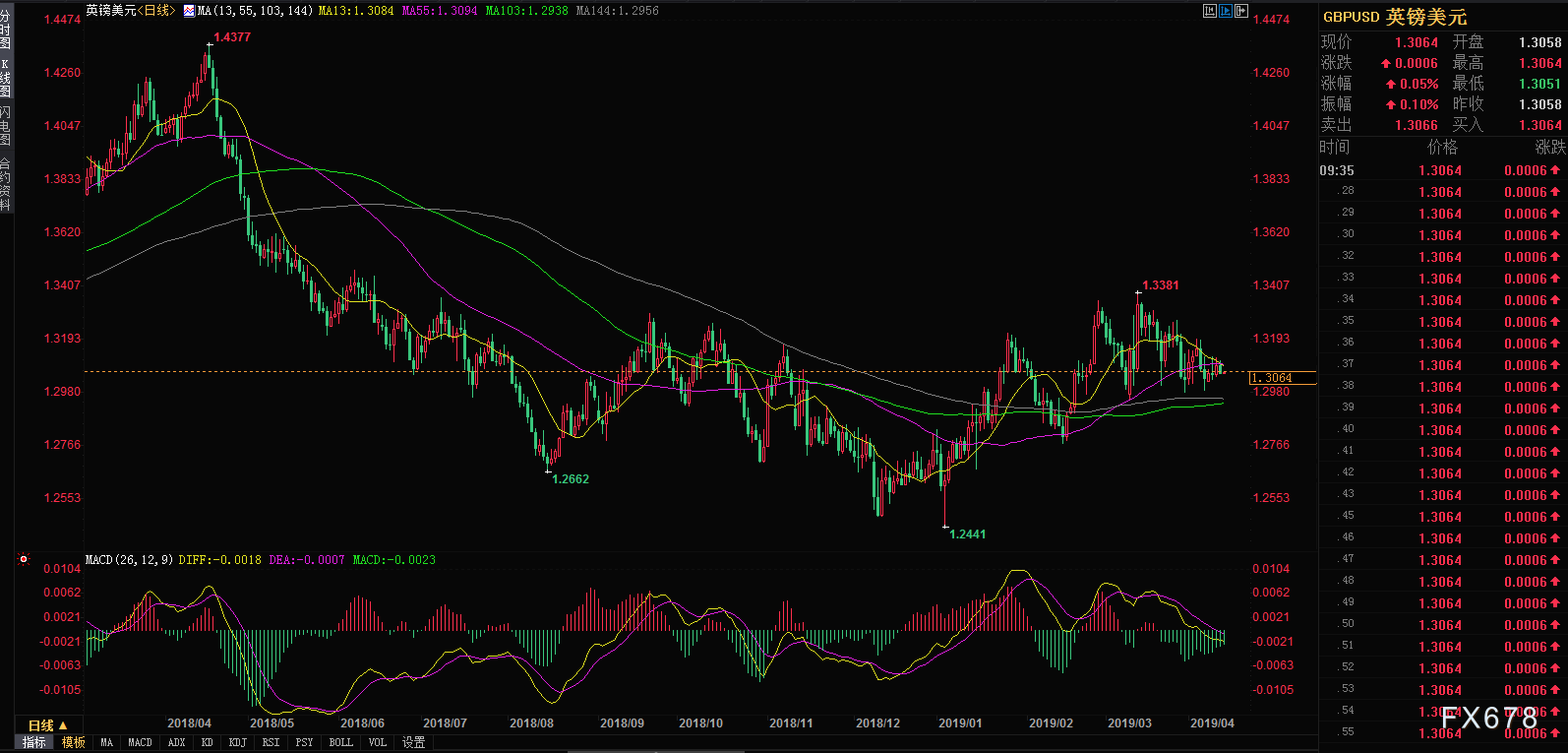
Task: Select the BOLL indicator button
Action: (x=340, y=742)
